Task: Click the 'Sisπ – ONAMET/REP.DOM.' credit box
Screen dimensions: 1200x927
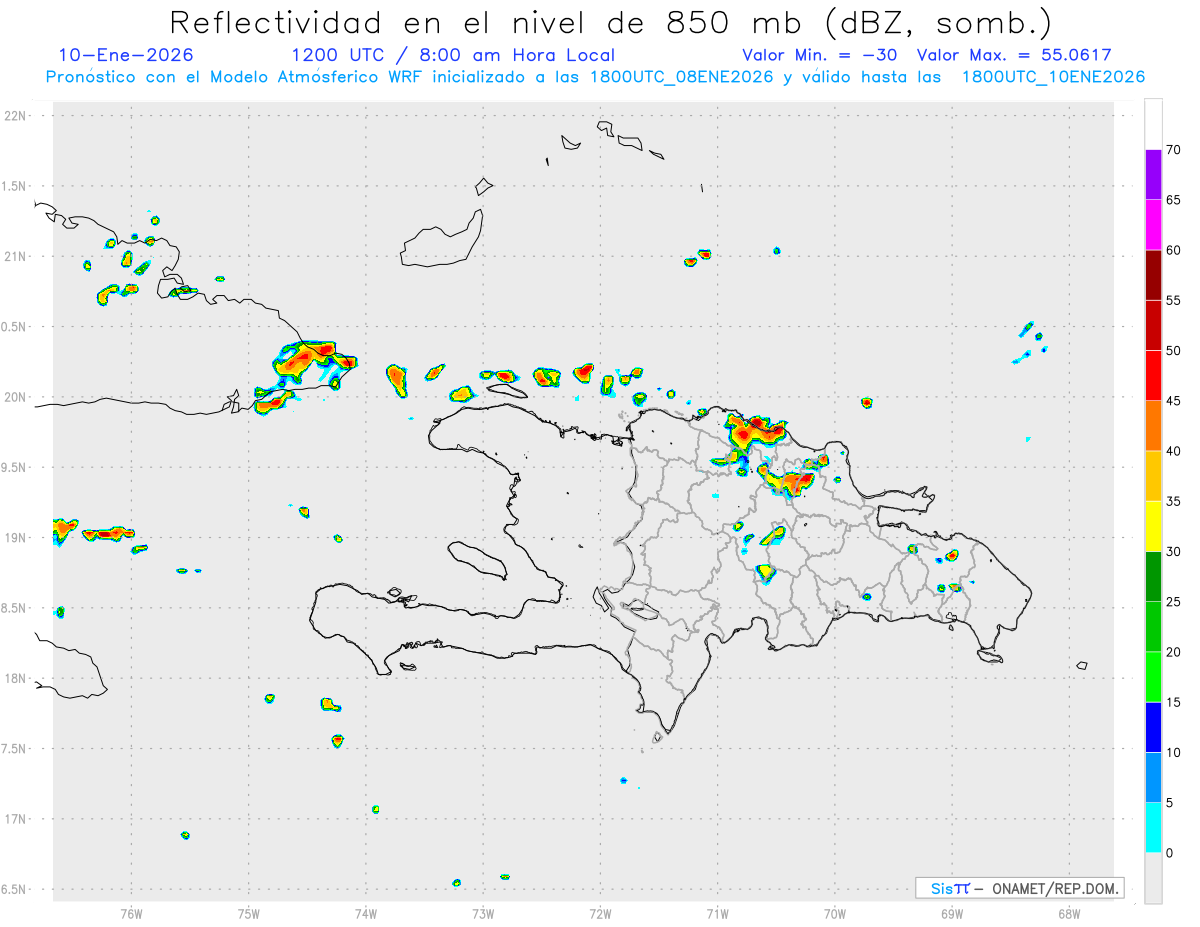Action: coord(1020,888)
